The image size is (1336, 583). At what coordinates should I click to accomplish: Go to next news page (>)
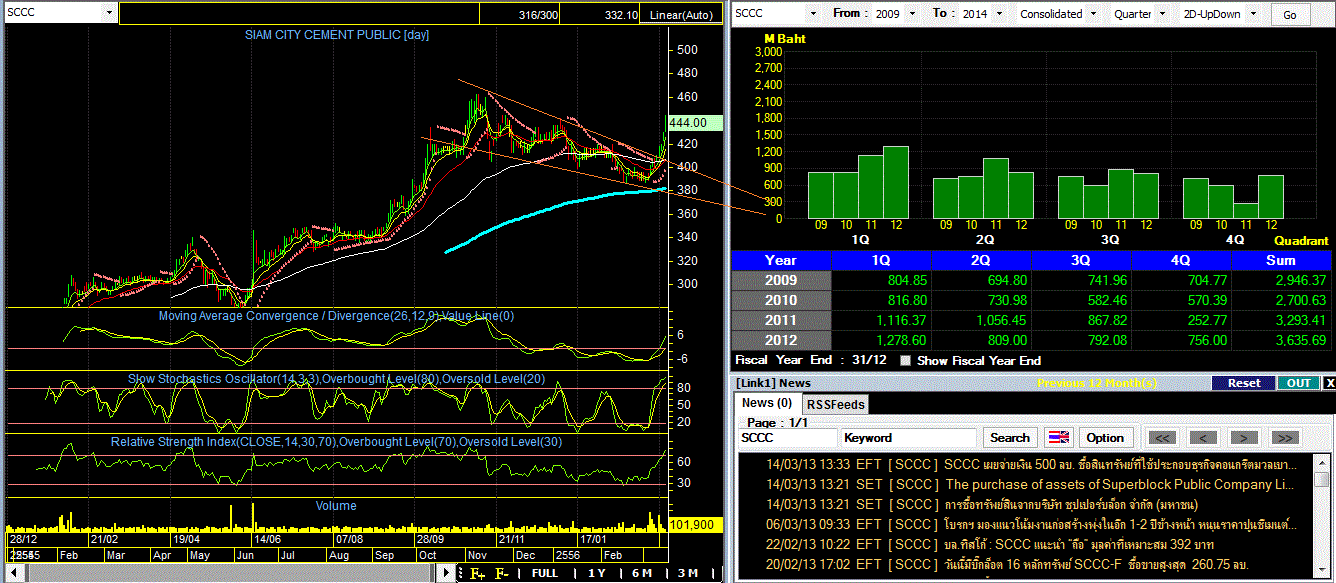(x=1244, y=438)
